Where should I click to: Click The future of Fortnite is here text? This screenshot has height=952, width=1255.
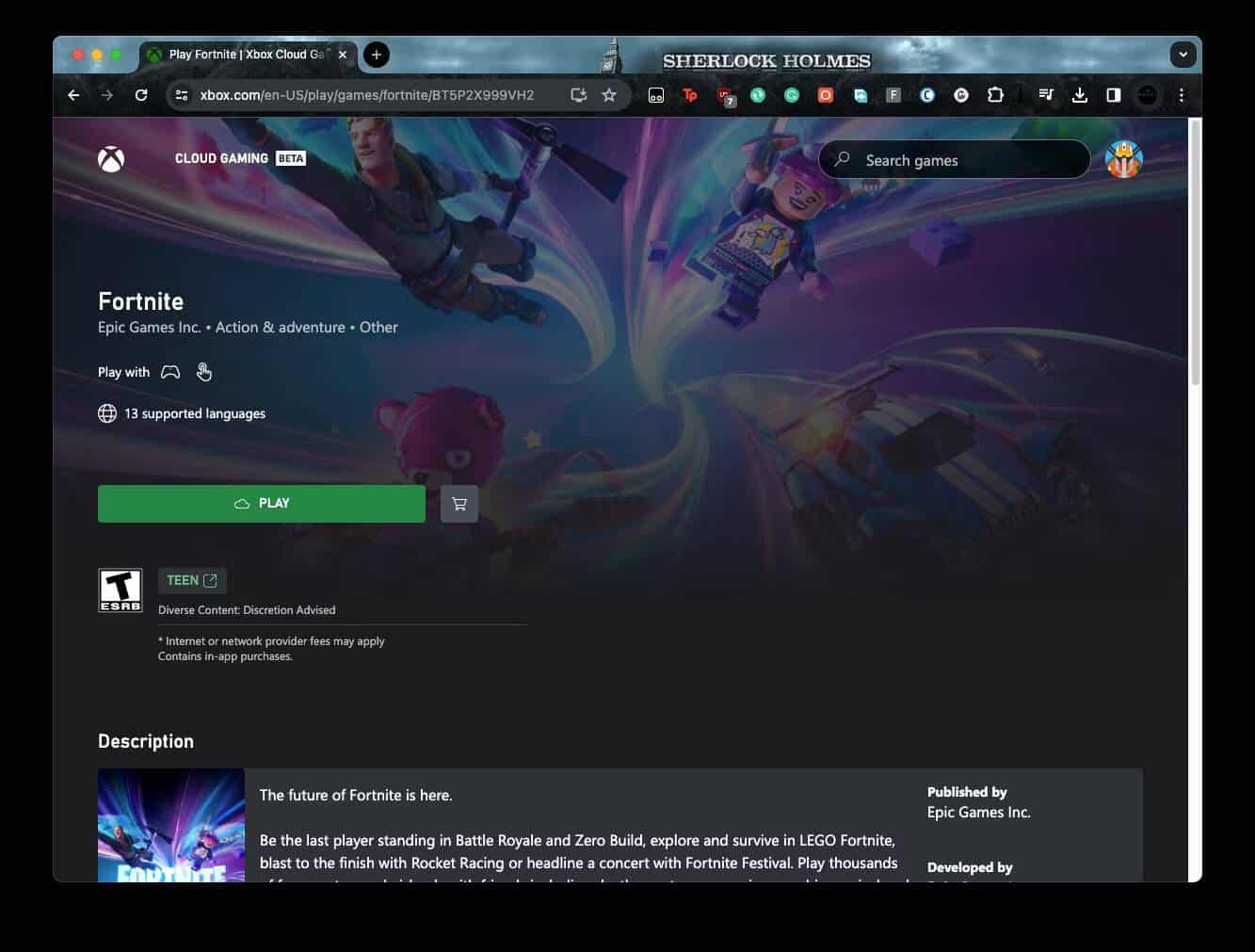[x=356, y=795]
